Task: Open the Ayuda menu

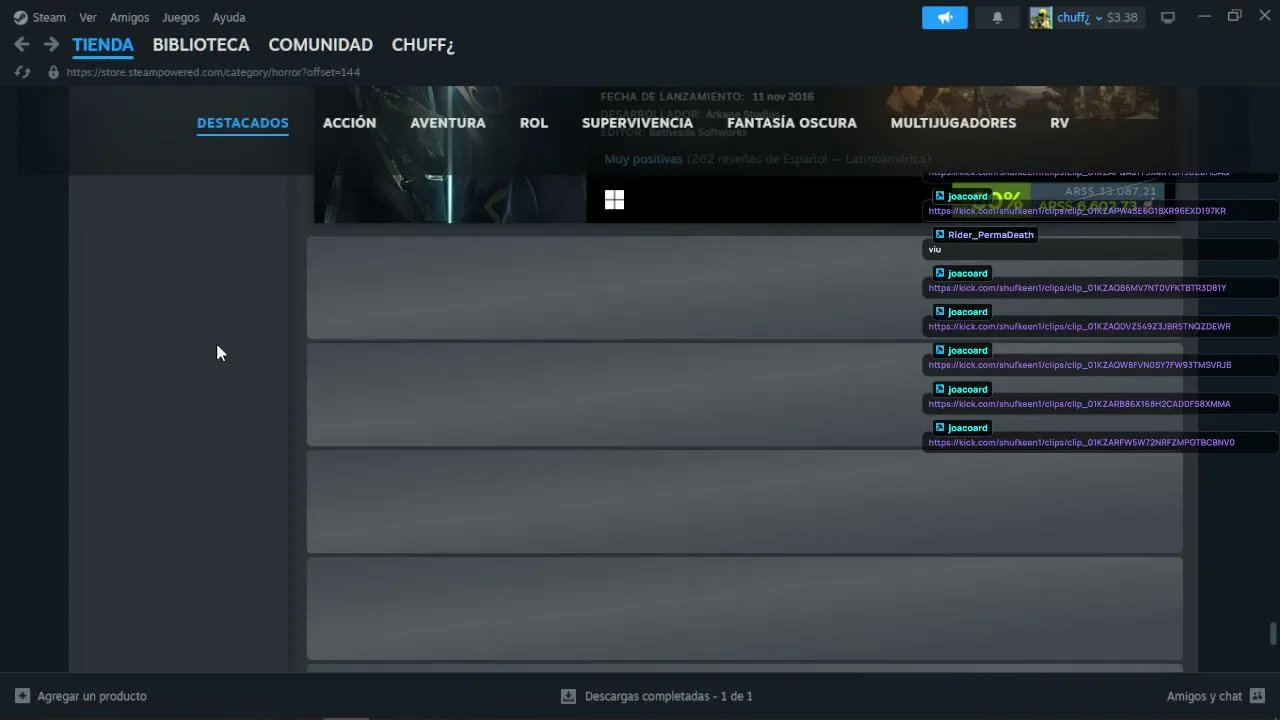Action: coord(229,17)
